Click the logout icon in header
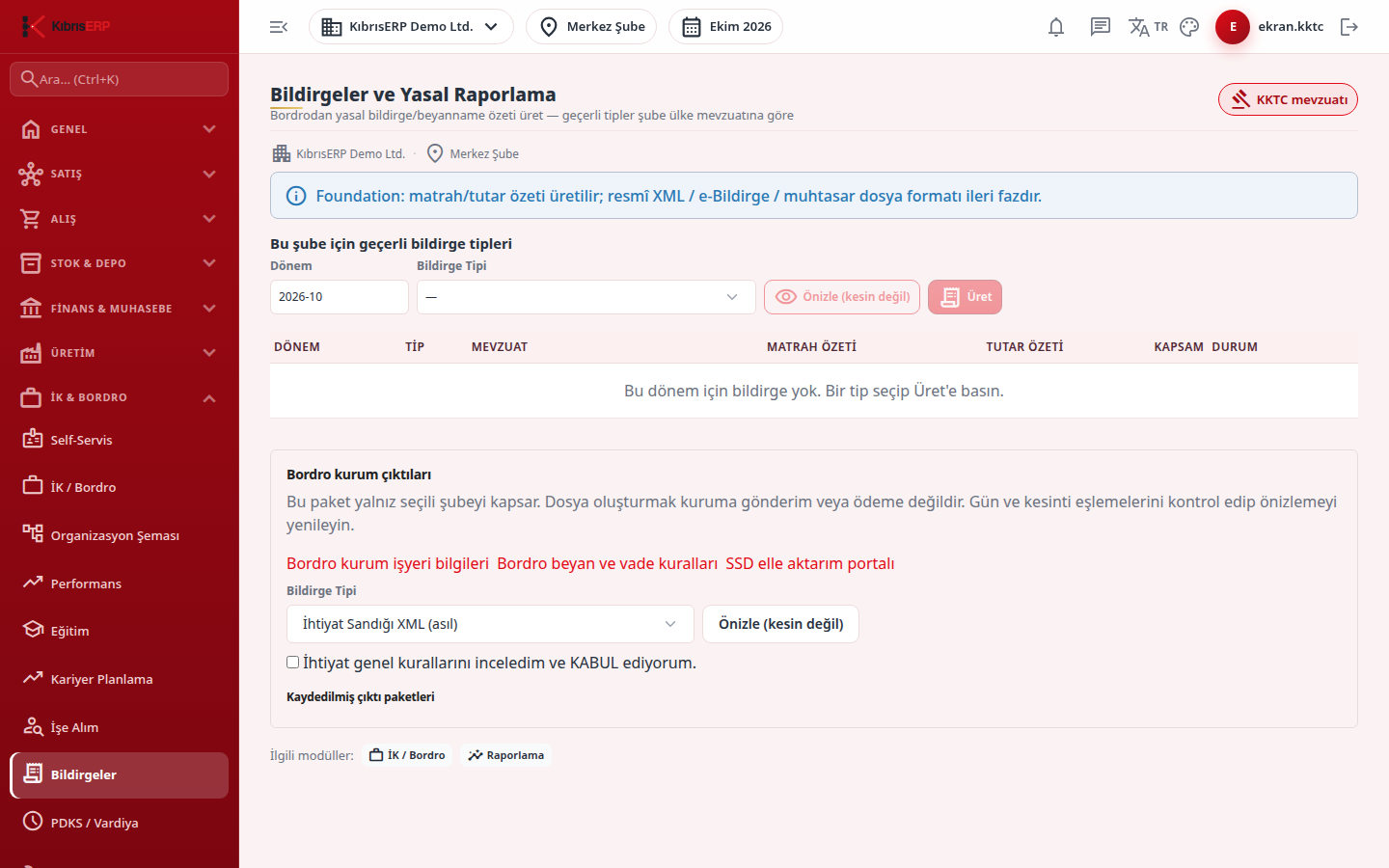The width and height of the screenshot is (1389, 868). coord(1349,27)
